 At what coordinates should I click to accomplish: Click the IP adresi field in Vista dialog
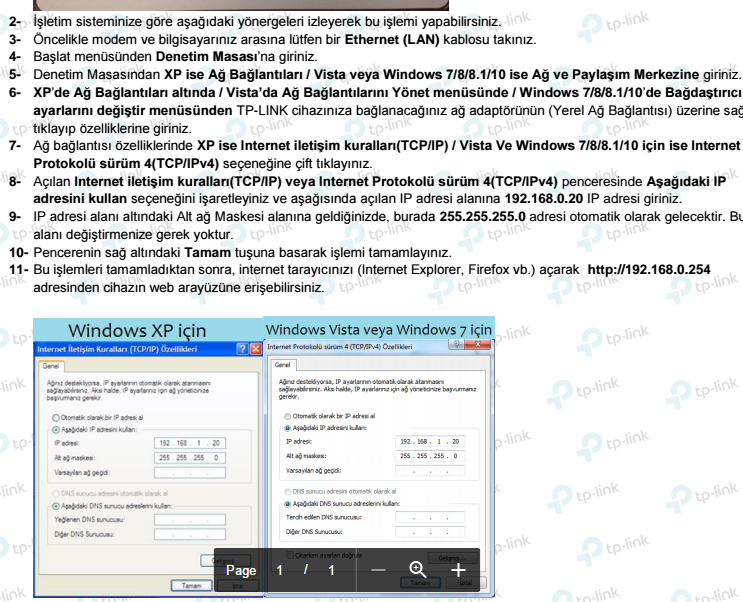pos(430,441)
